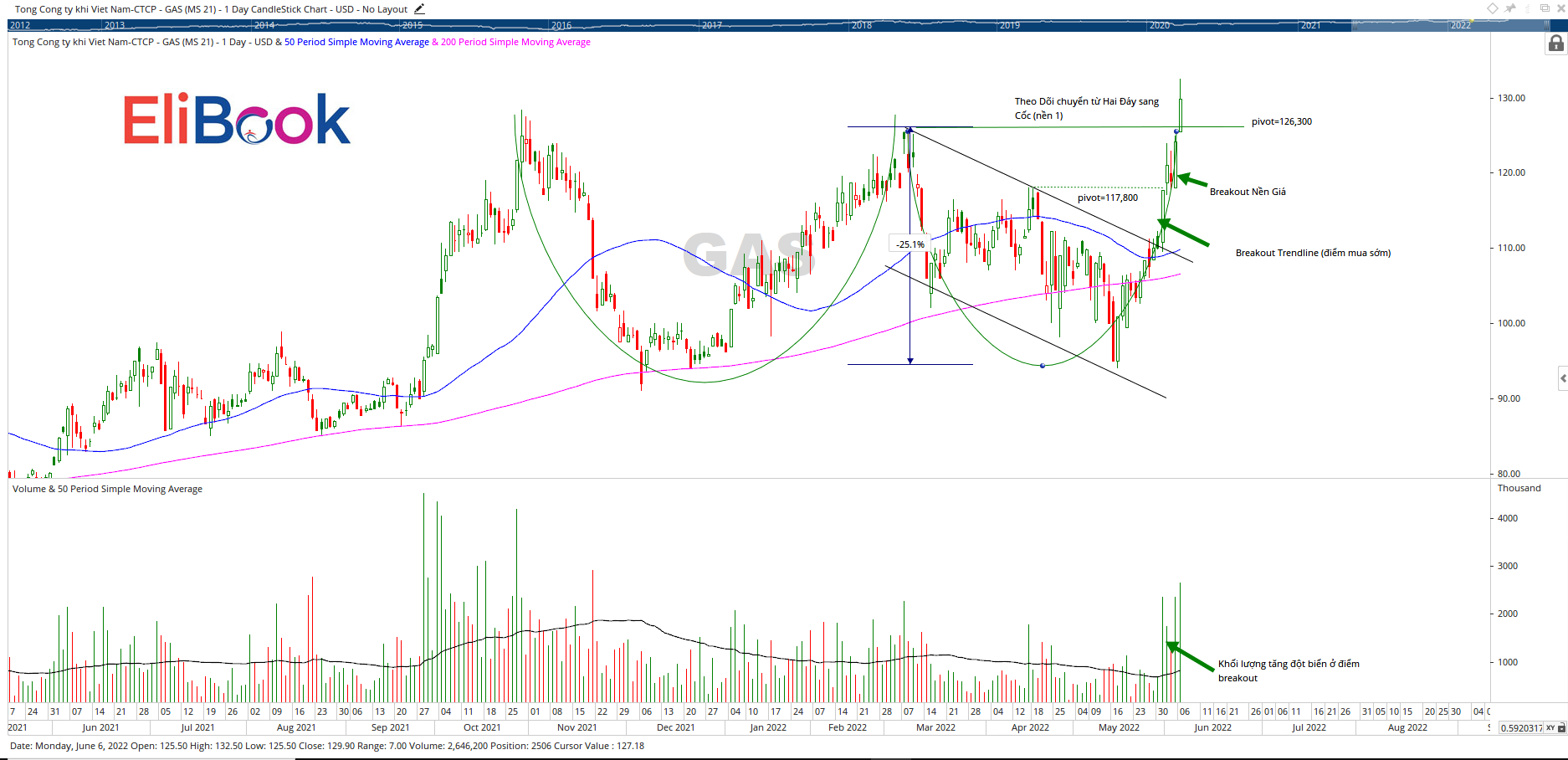Viewport: 1568px width, 760px height.
Task: Click the 0.5920317 value field at bottom right
Action: coord(1520,728)
